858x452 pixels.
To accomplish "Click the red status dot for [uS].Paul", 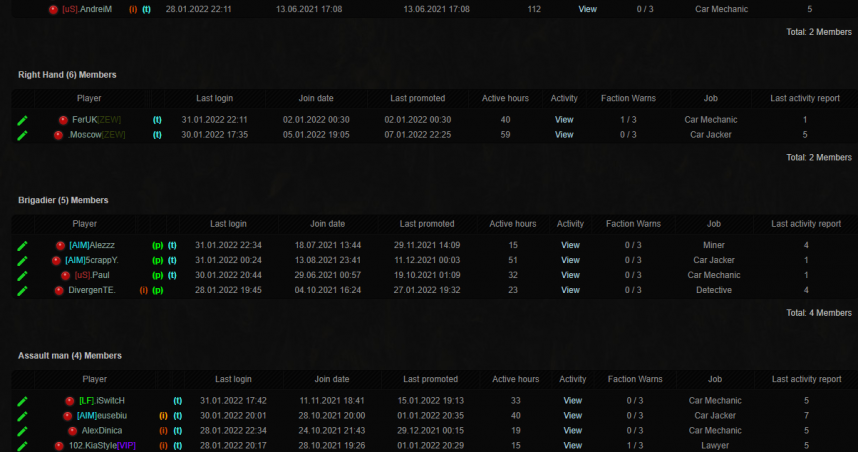I will 66,276.
